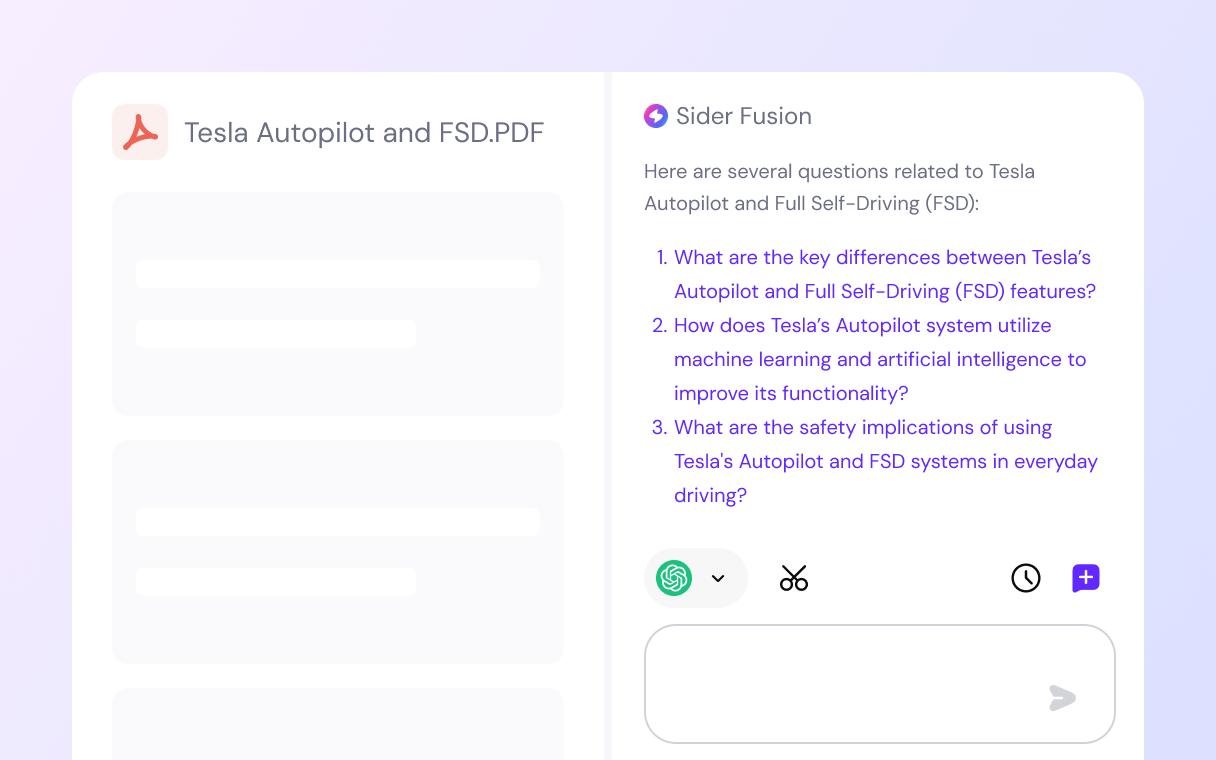Select the first PDF page placeholder
1216x760 pixels.
[338, 304]
